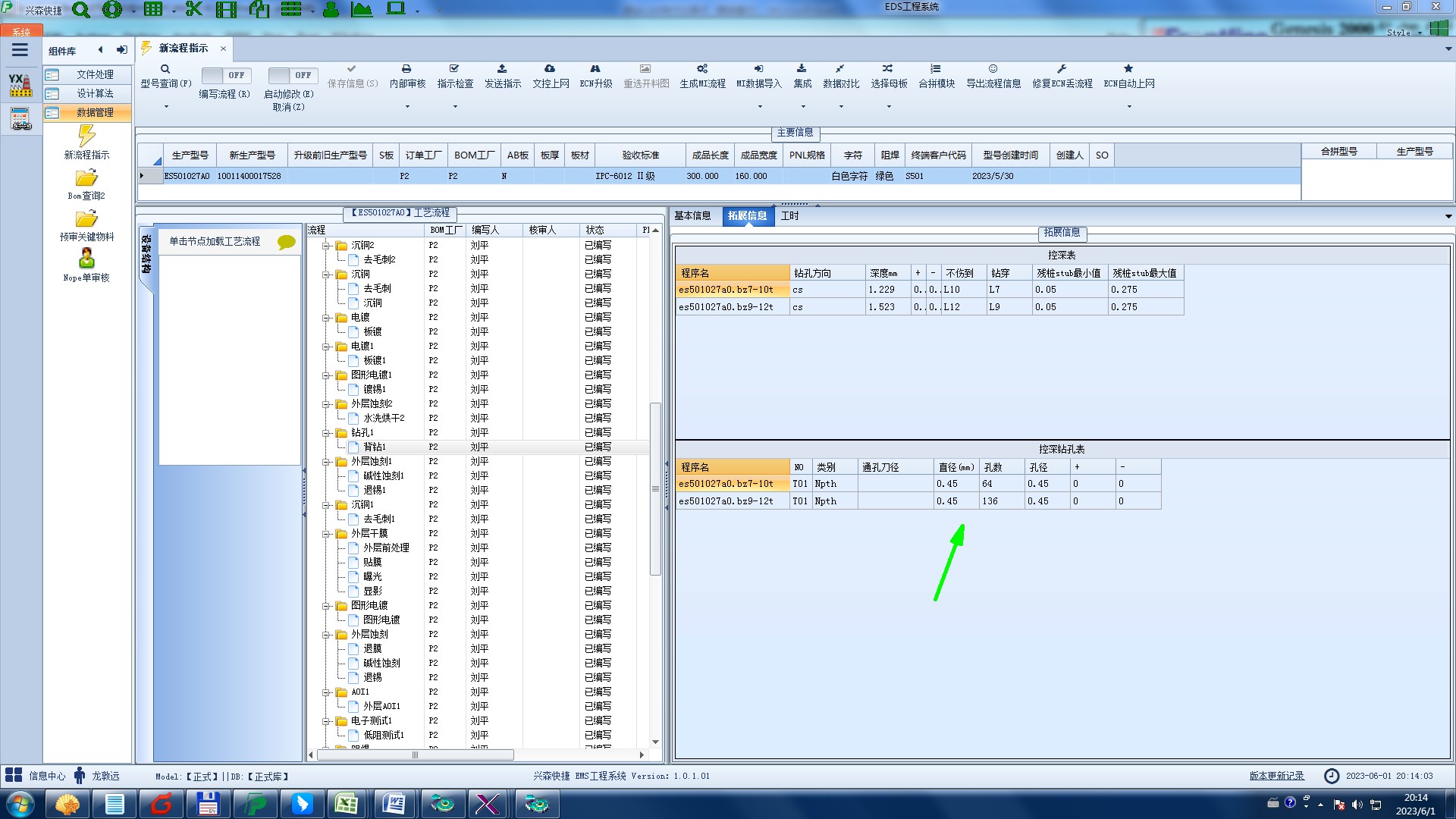The height and width of the screenshot is (819, 1456).
Task: Click the 型号查询 search icon
Action: tap(165, 69)
